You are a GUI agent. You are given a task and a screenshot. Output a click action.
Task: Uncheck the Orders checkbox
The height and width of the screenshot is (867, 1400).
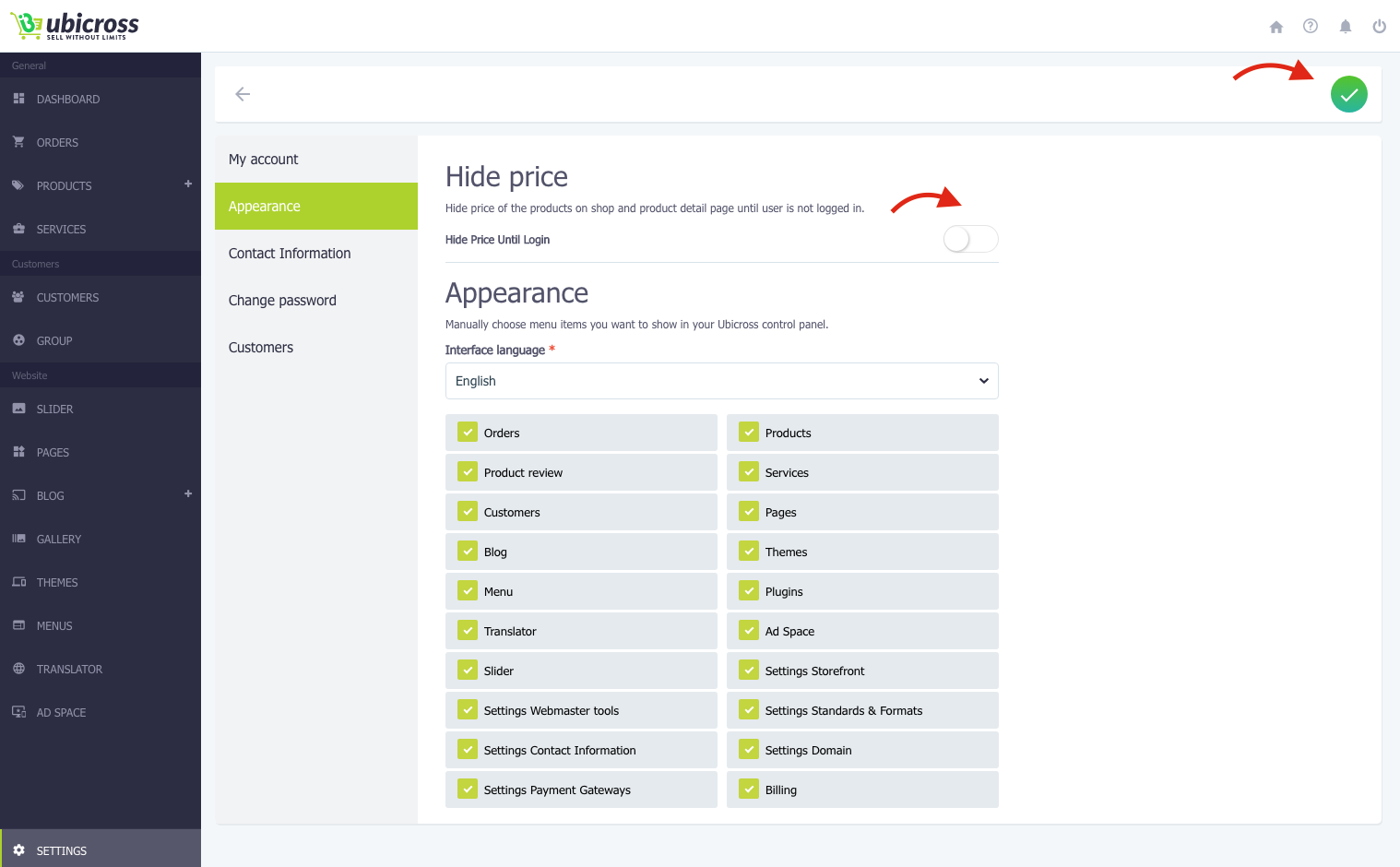point(468,433)
